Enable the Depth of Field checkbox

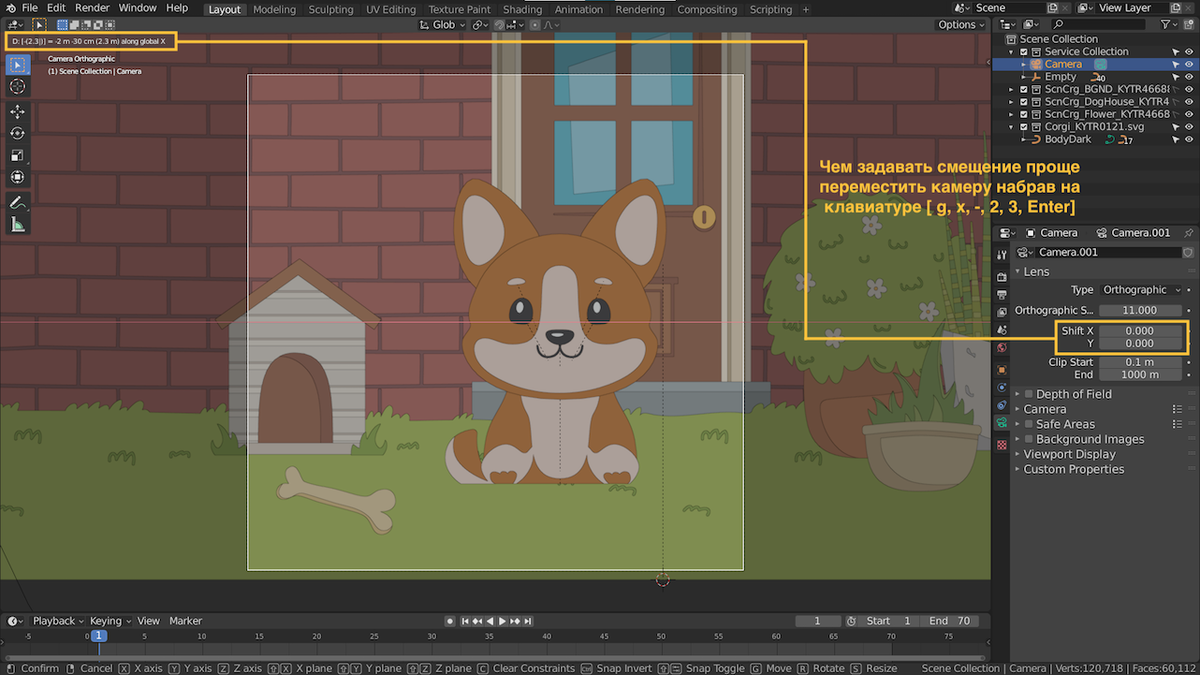pyautogui.click(x=1027, y=394)
